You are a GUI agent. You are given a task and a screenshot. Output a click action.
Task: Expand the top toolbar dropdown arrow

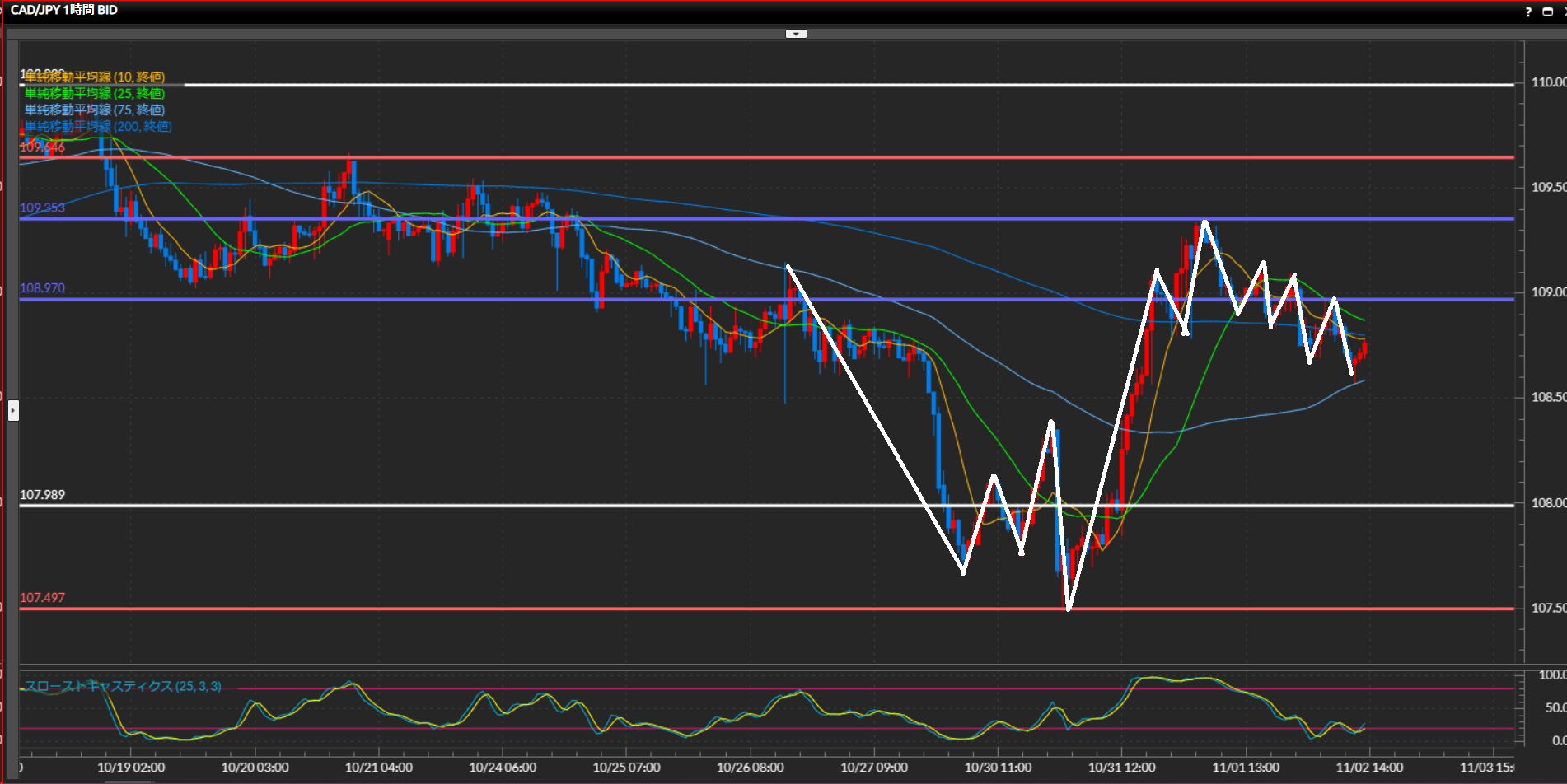796,34
